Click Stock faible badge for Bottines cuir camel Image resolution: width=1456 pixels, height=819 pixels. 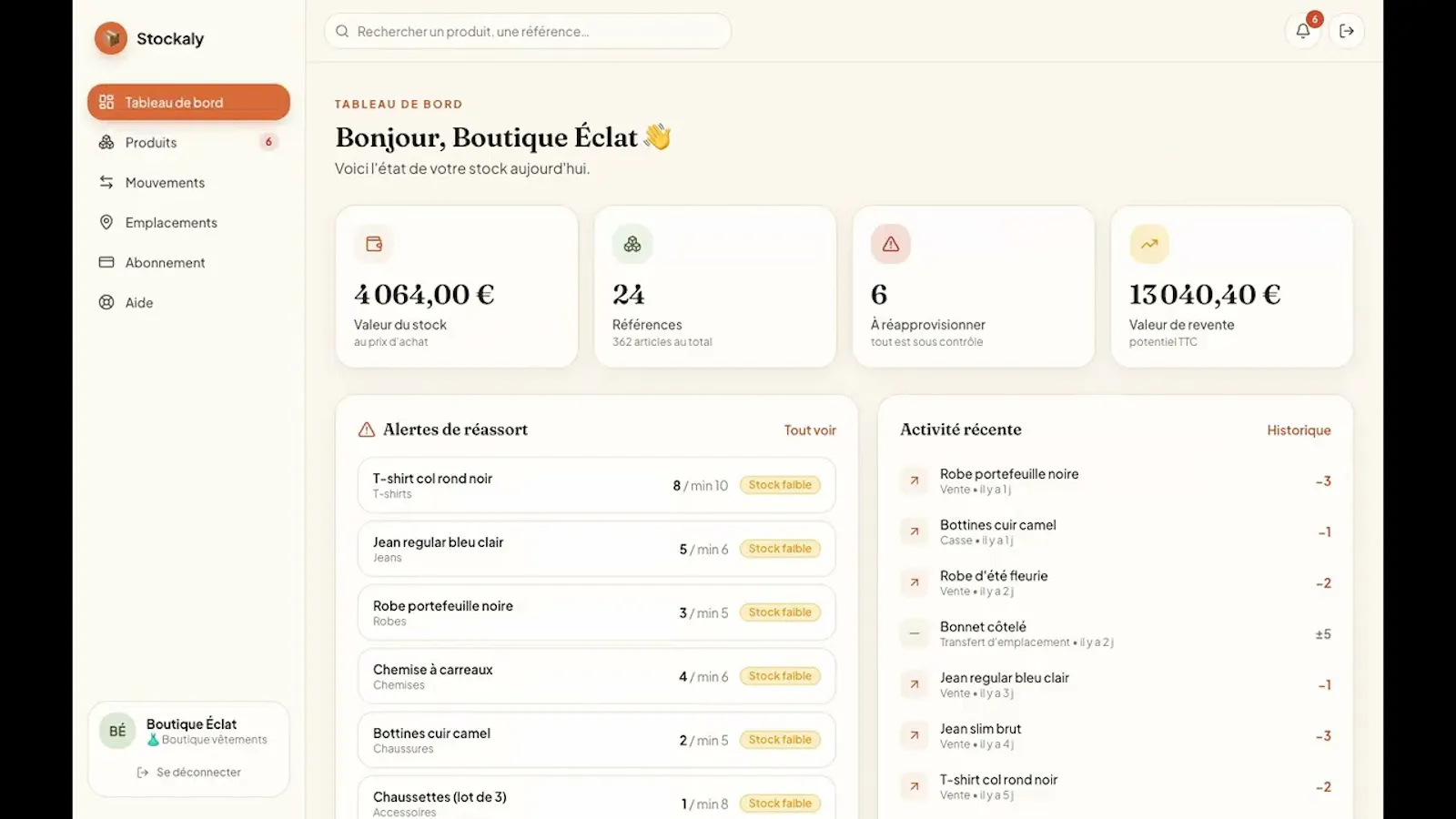click(780, 740)
